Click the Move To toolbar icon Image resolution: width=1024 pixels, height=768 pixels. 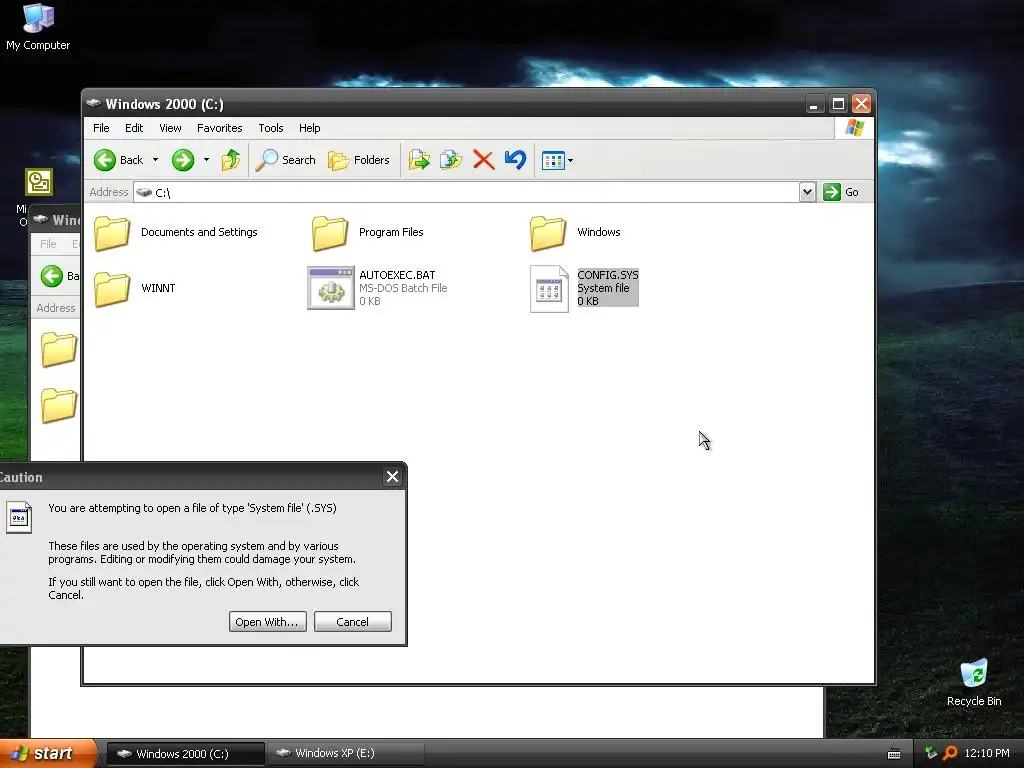point(419,160)
